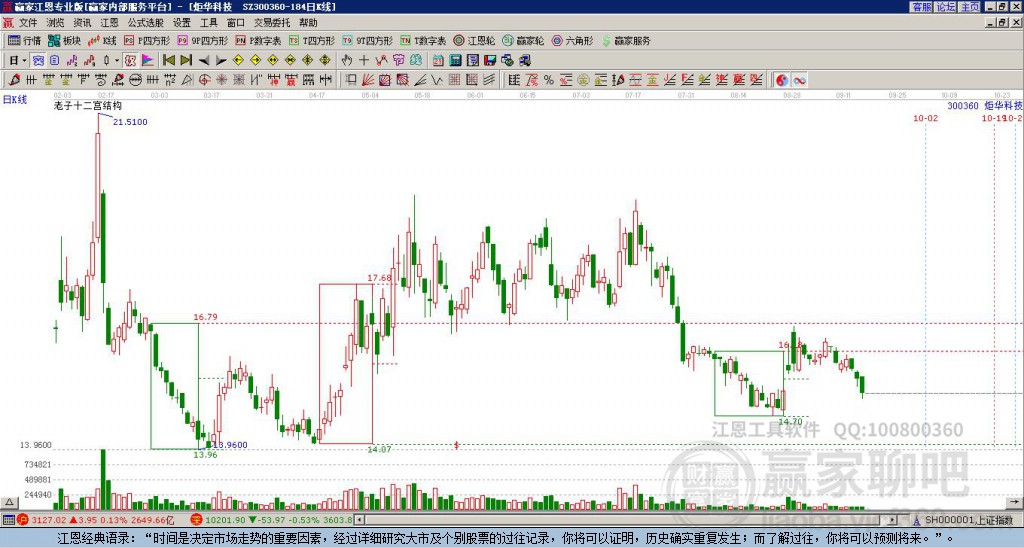The image size is (1024, 548).
Task: Open the T数字表 tool
Action: click(x=423, y=40)
